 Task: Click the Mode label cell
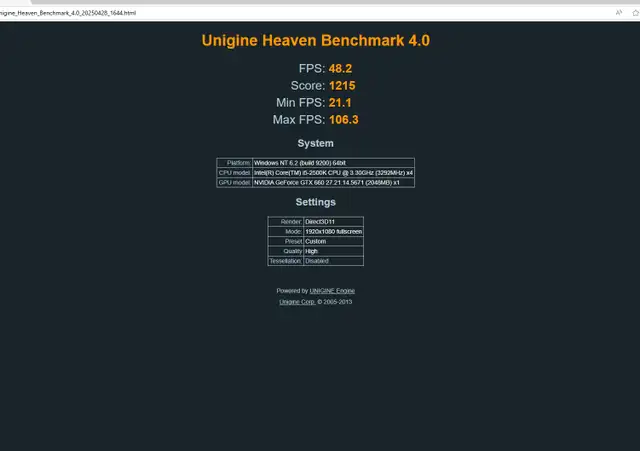[286, 231]
